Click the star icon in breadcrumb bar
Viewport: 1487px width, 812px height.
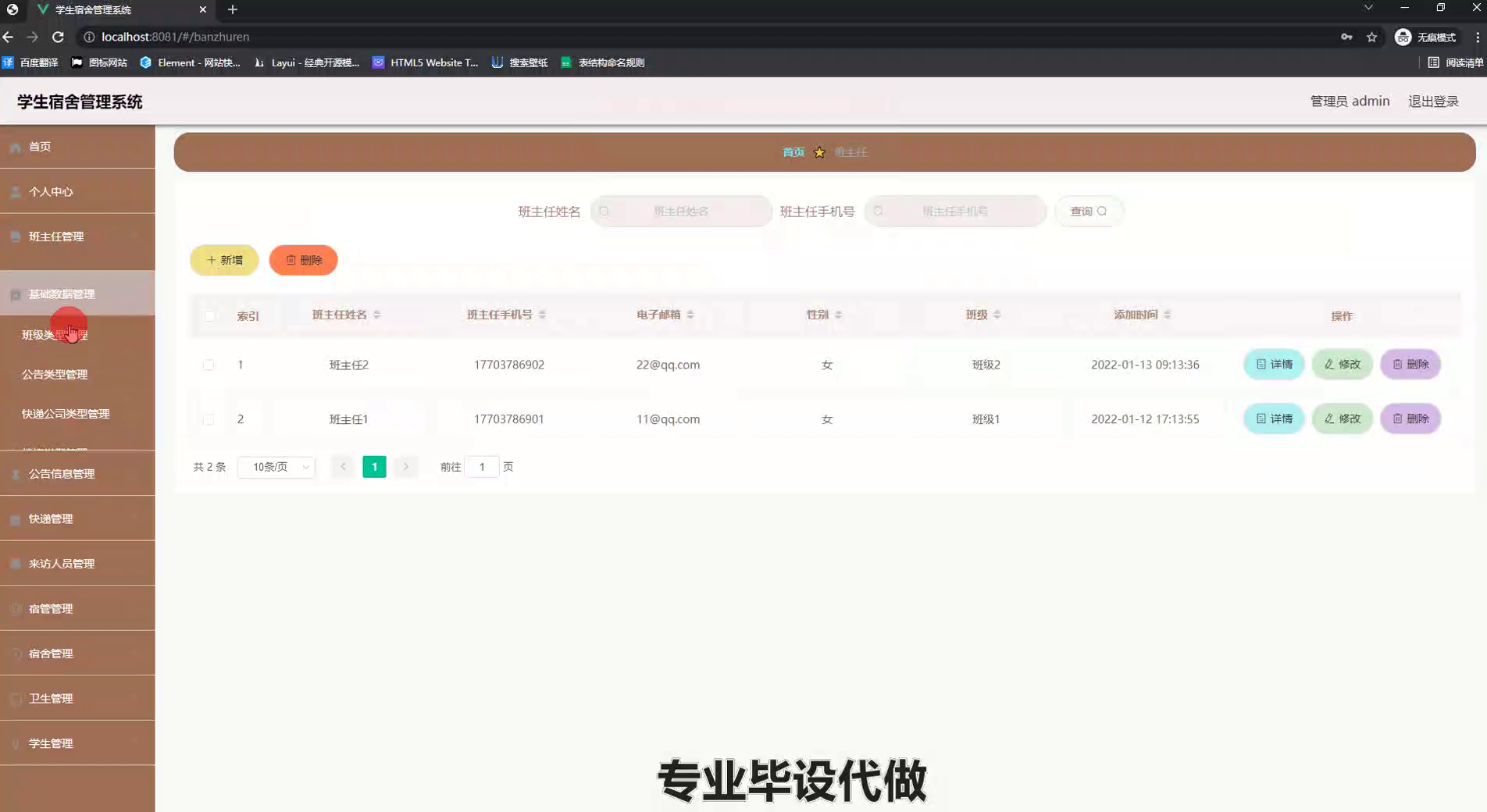pos(819,152)
